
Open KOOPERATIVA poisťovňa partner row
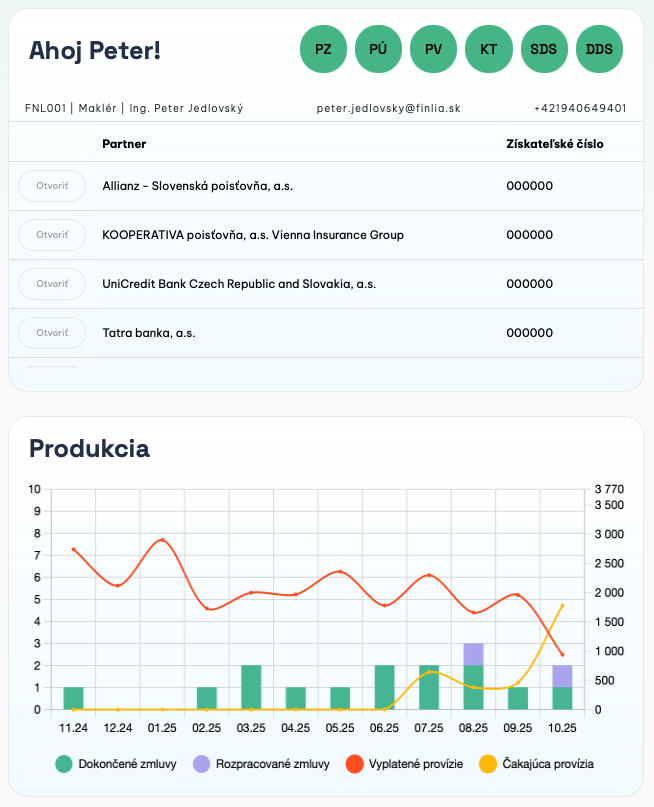point(52,235)
